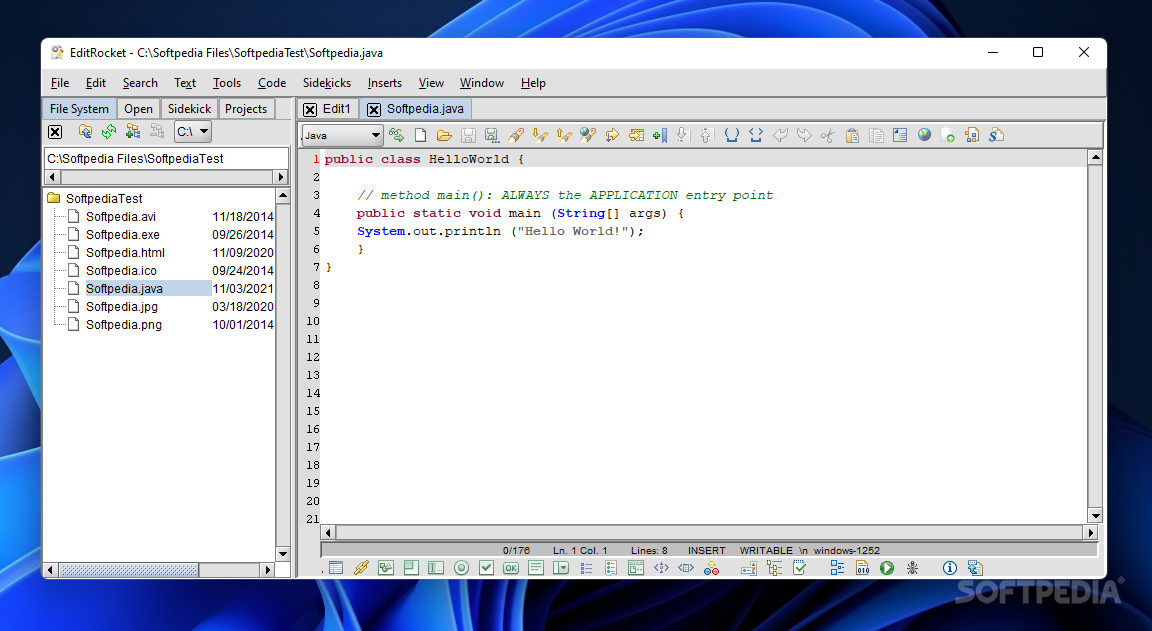The image size is (1152, 631).
Task: Click the parentheses bracket matching icon
Action: point(732,135)
